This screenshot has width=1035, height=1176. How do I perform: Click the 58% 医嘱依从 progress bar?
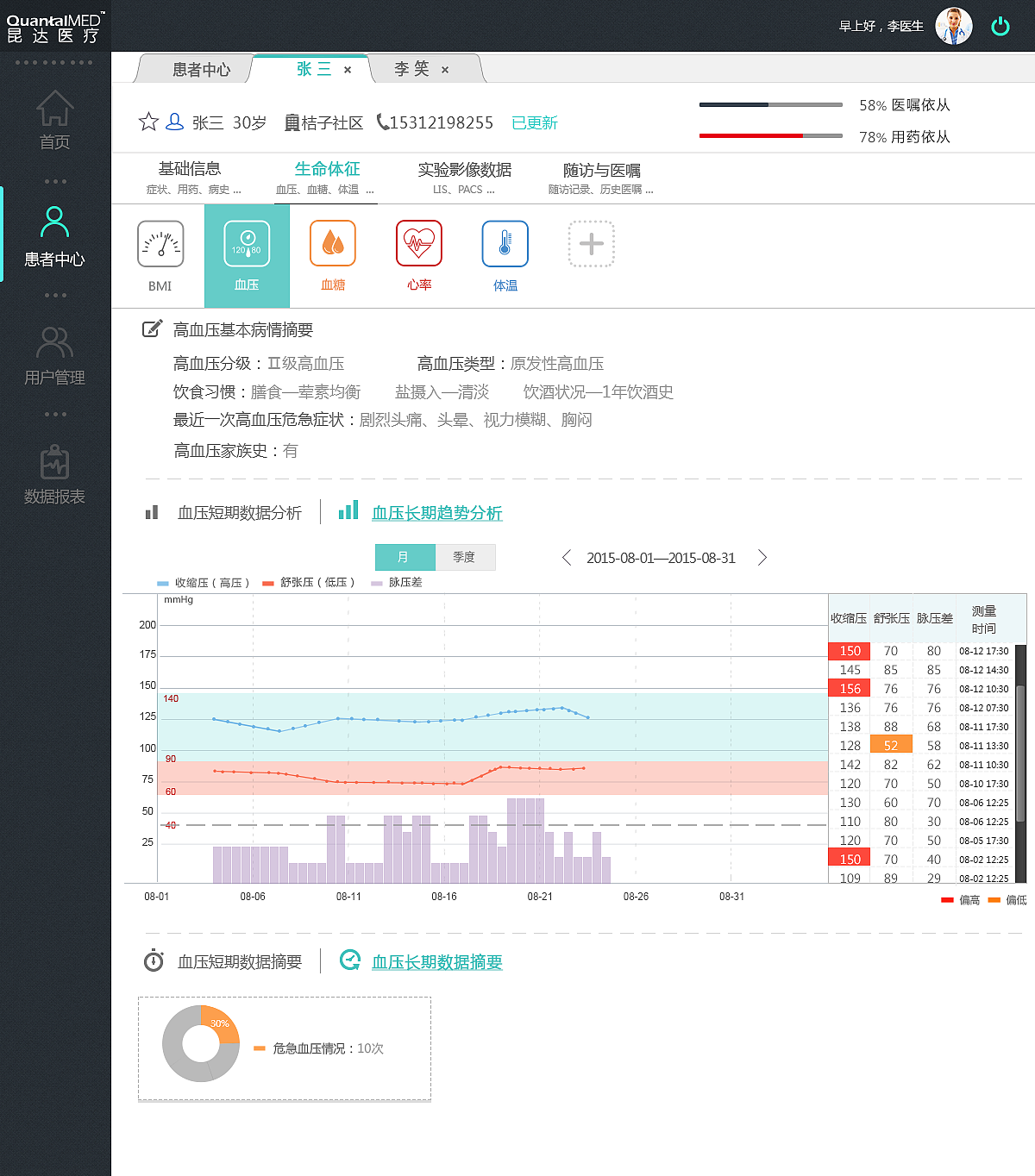(771, 104)
